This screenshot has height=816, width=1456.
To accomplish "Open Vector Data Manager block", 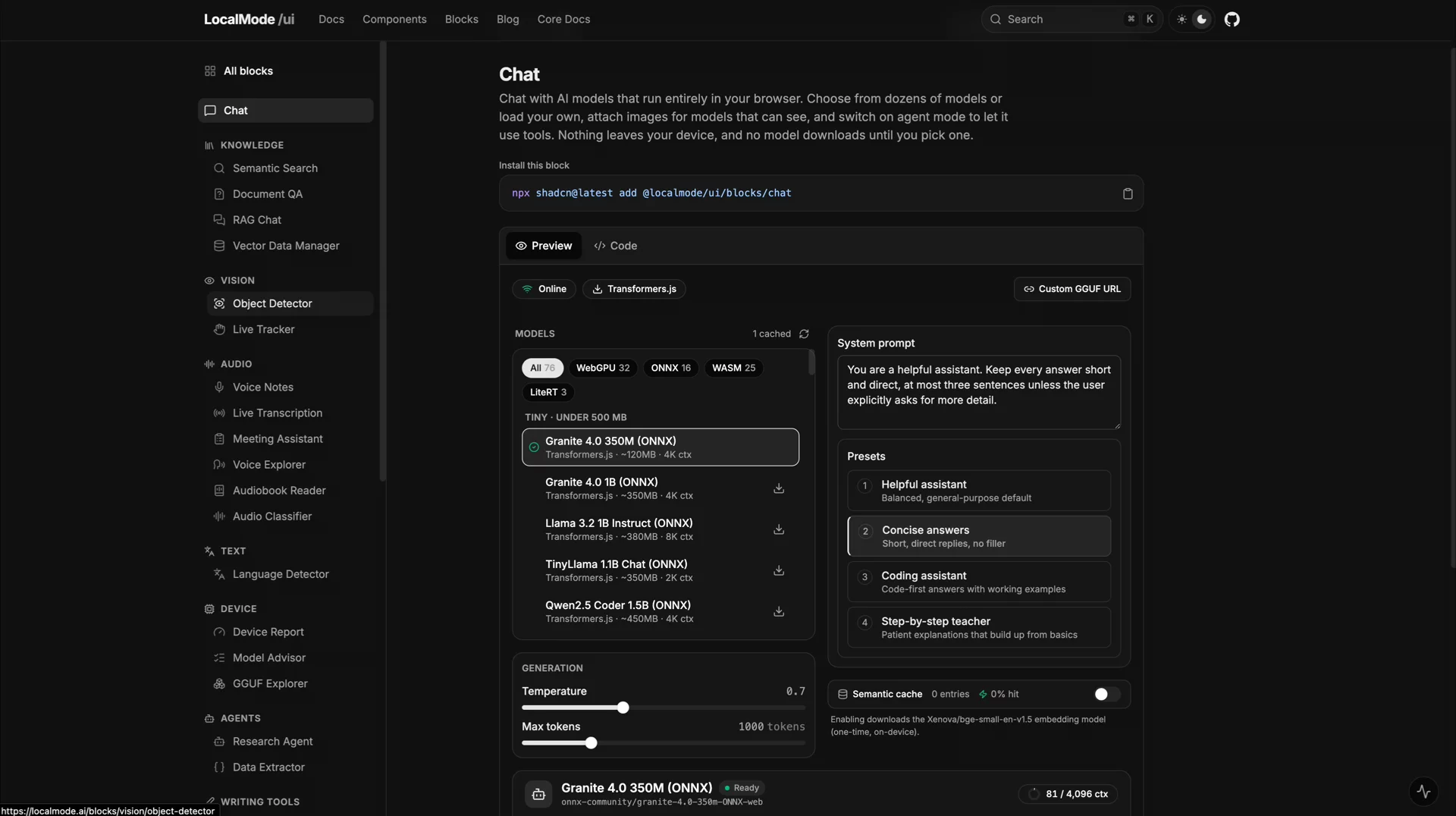I will tap(290, 246).
